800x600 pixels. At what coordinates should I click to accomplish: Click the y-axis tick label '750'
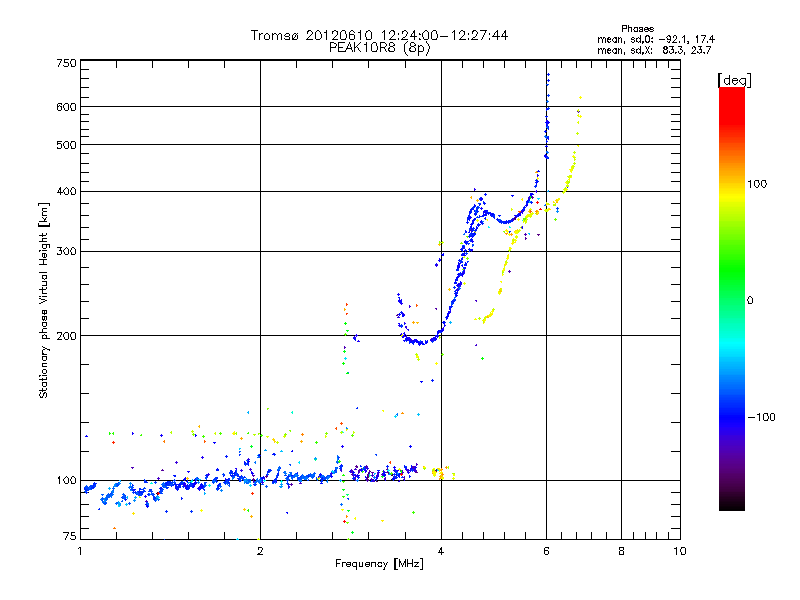coord(66,63)
